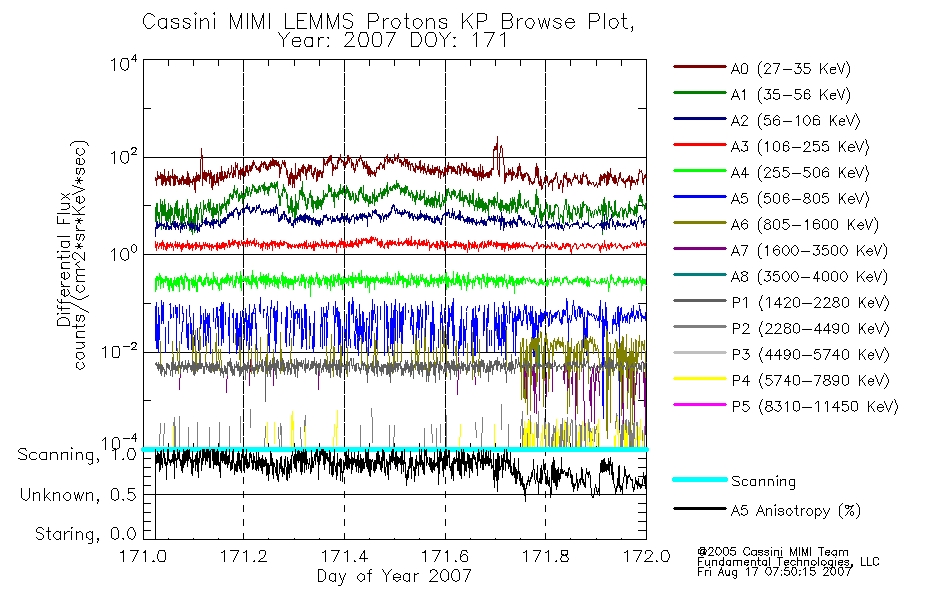Click the A3 (106-255 KeV) legend label
This screenshot has width=950, height=600.
click(800, 147)
